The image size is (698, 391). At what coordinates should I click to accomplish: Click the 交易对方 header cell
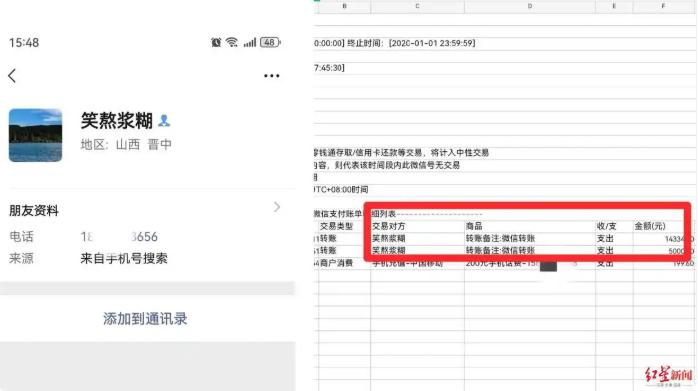tap(417, 226)
